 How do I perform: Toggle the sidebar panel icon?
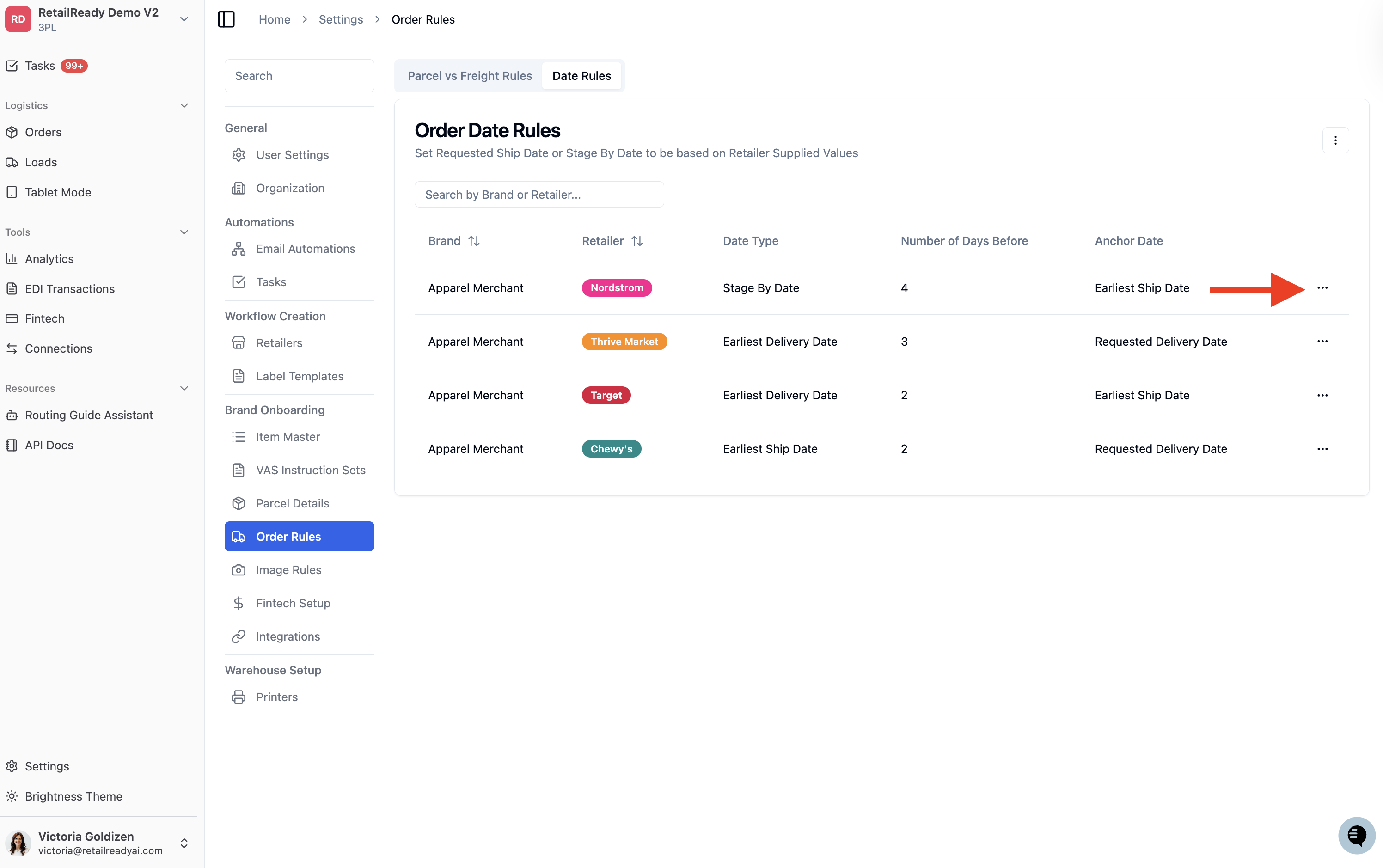pos(226,19)
